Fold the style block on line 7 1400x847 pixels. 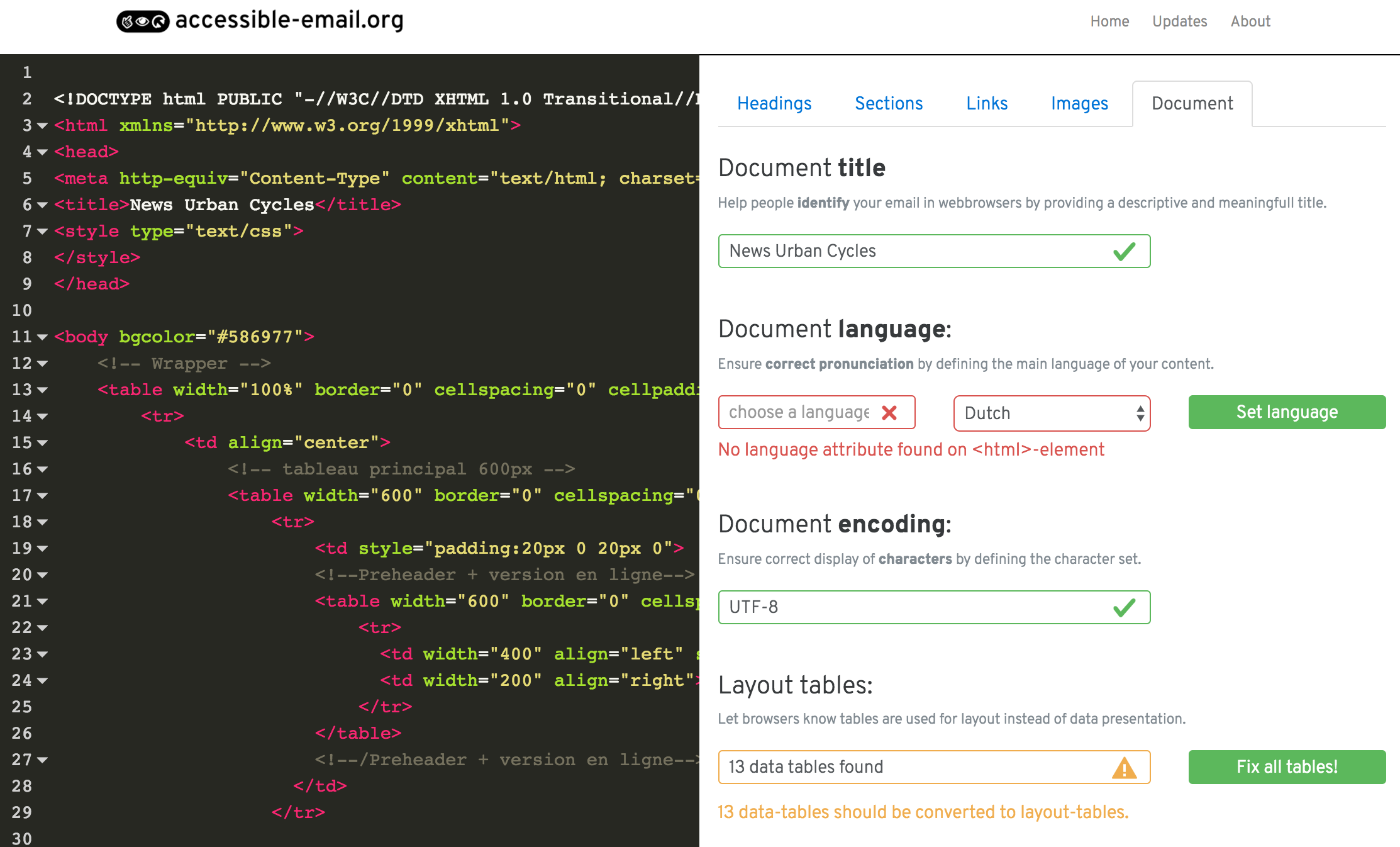(42, 232)
